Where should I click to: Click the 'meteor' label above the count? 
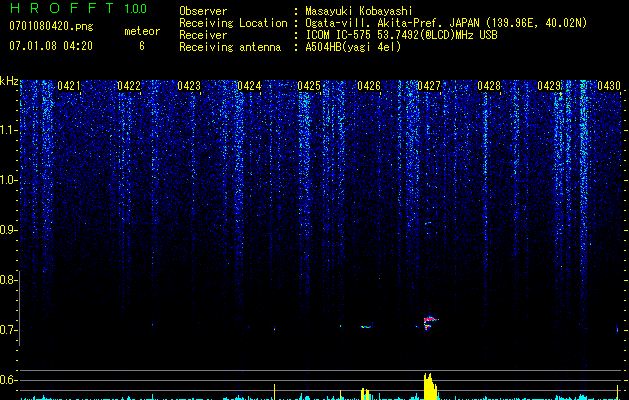pos(142,31)
